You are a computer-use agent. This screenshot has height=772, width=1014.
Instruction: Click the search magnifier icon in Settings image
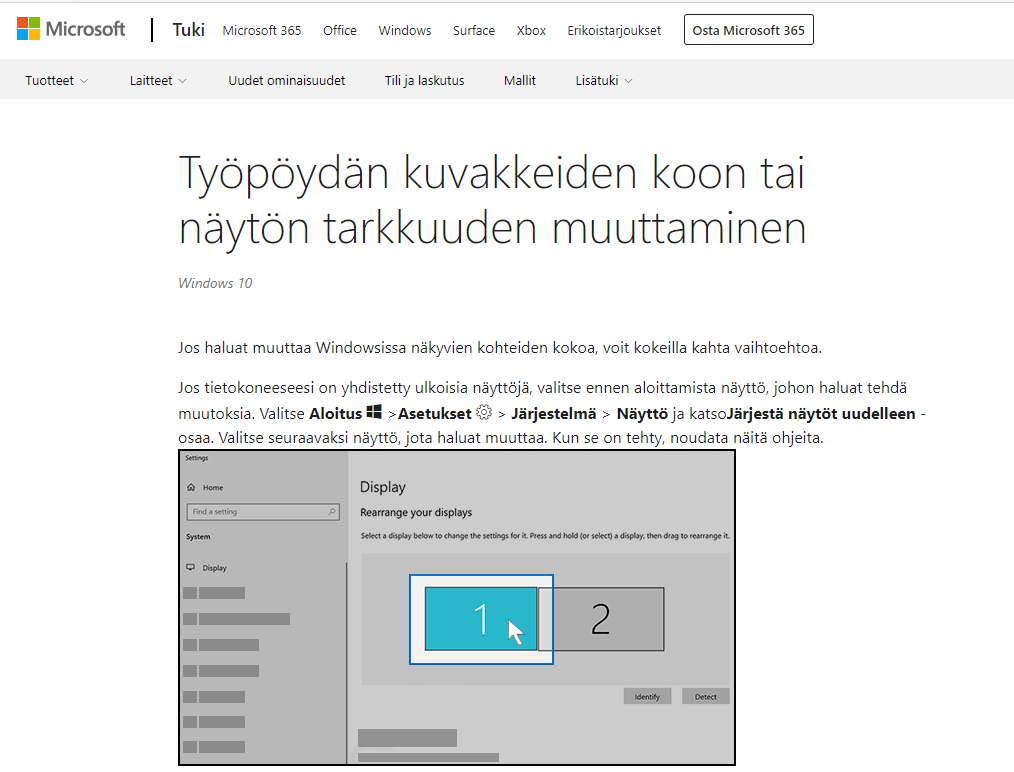pos(332,511)
